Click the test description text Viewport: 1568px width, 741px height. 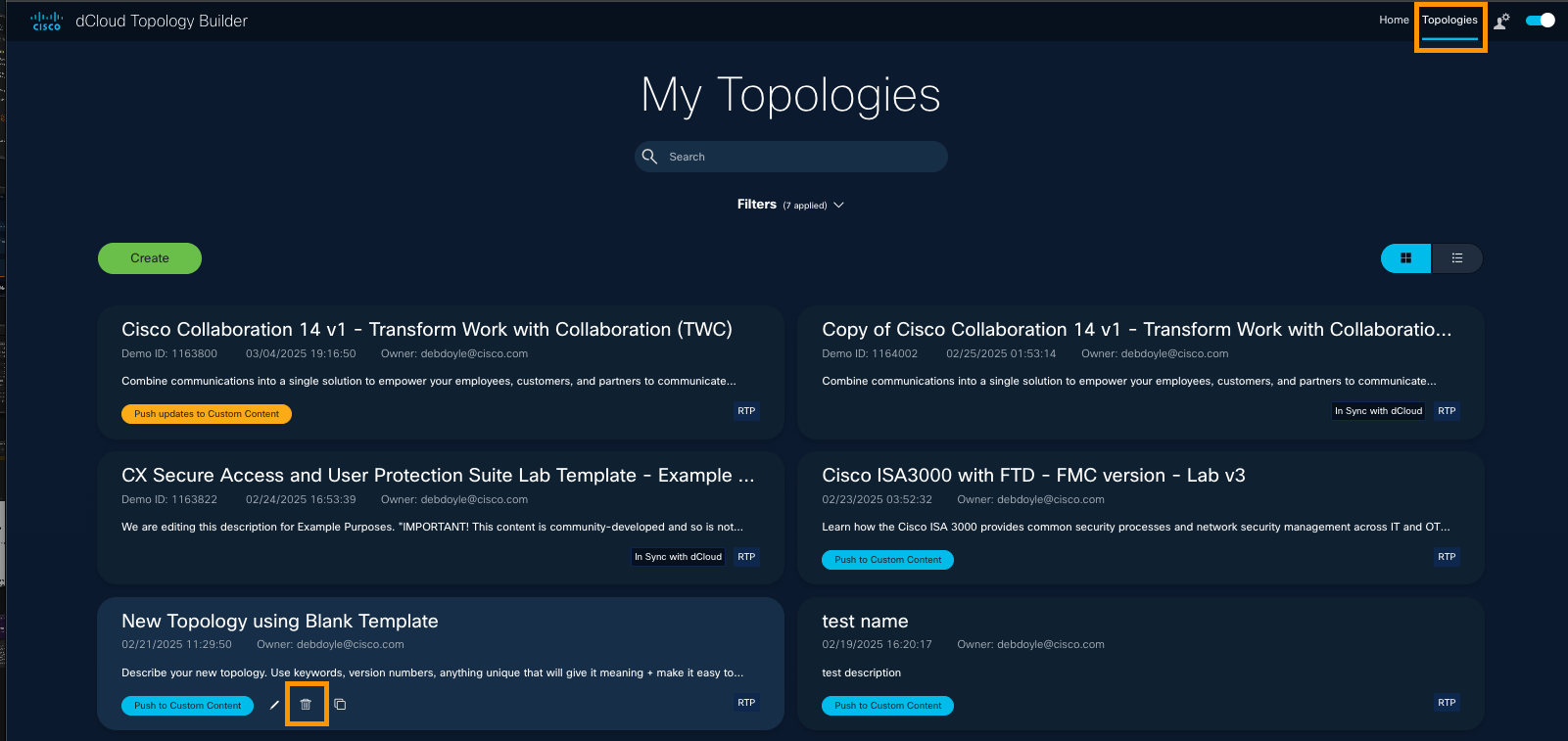coord(861,673)
